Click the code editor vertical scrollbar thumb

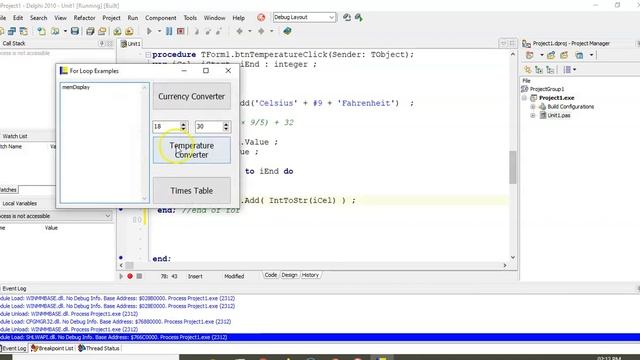click(513, 167)
